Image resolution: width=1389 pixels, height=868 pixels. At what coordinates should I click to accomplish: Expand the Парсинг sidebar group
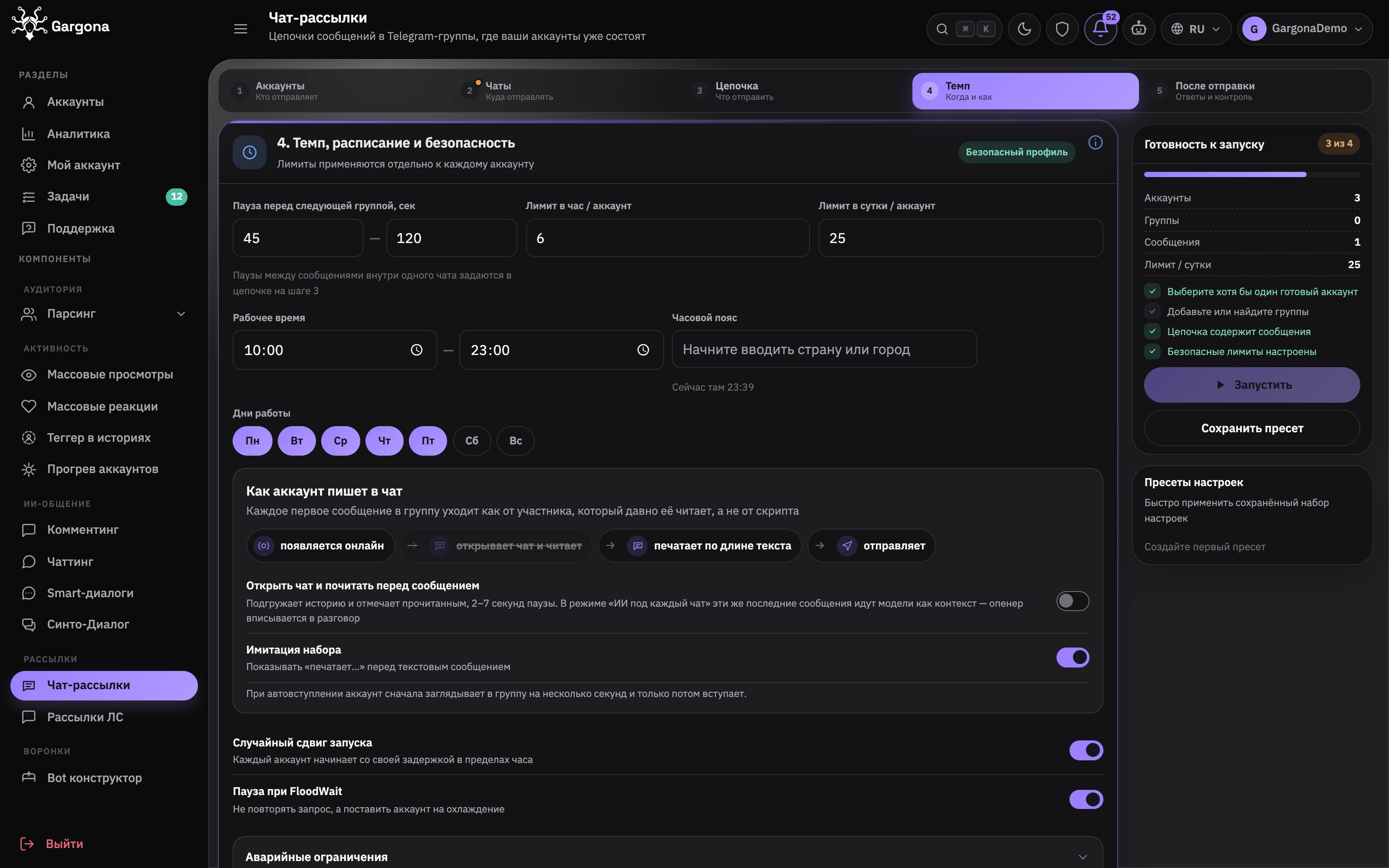104,313
